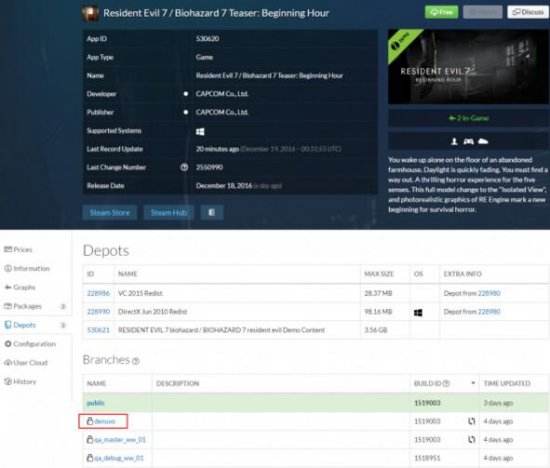Click the single-player person icon
Screen dimensions: 550x468
pos(454,141)
